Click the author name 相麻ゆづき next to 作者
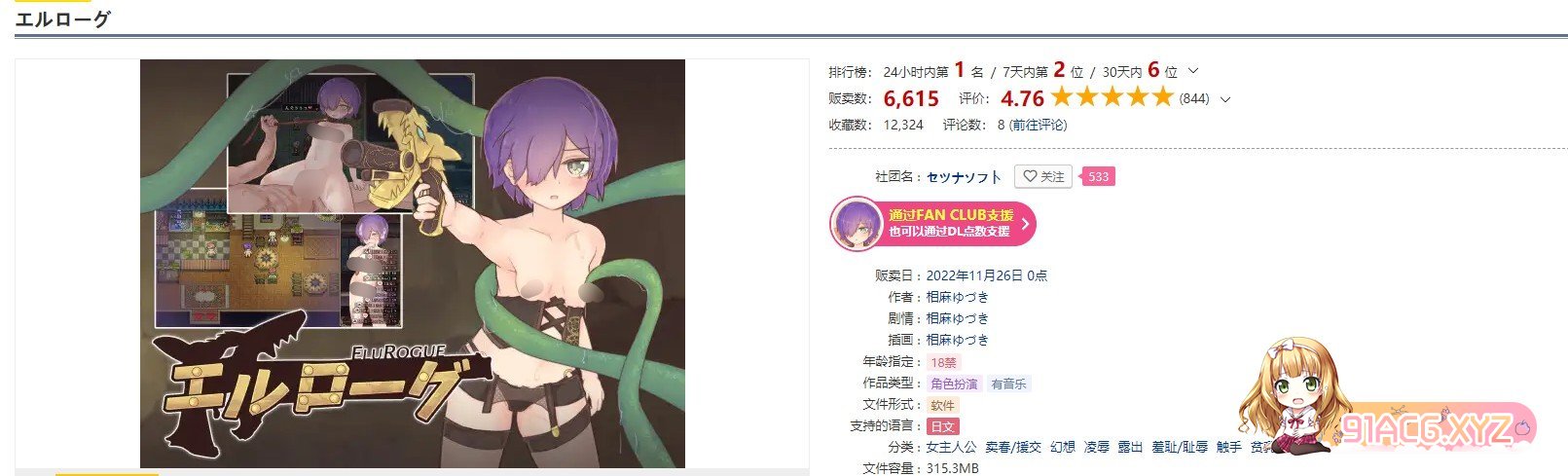 (958, 297)
